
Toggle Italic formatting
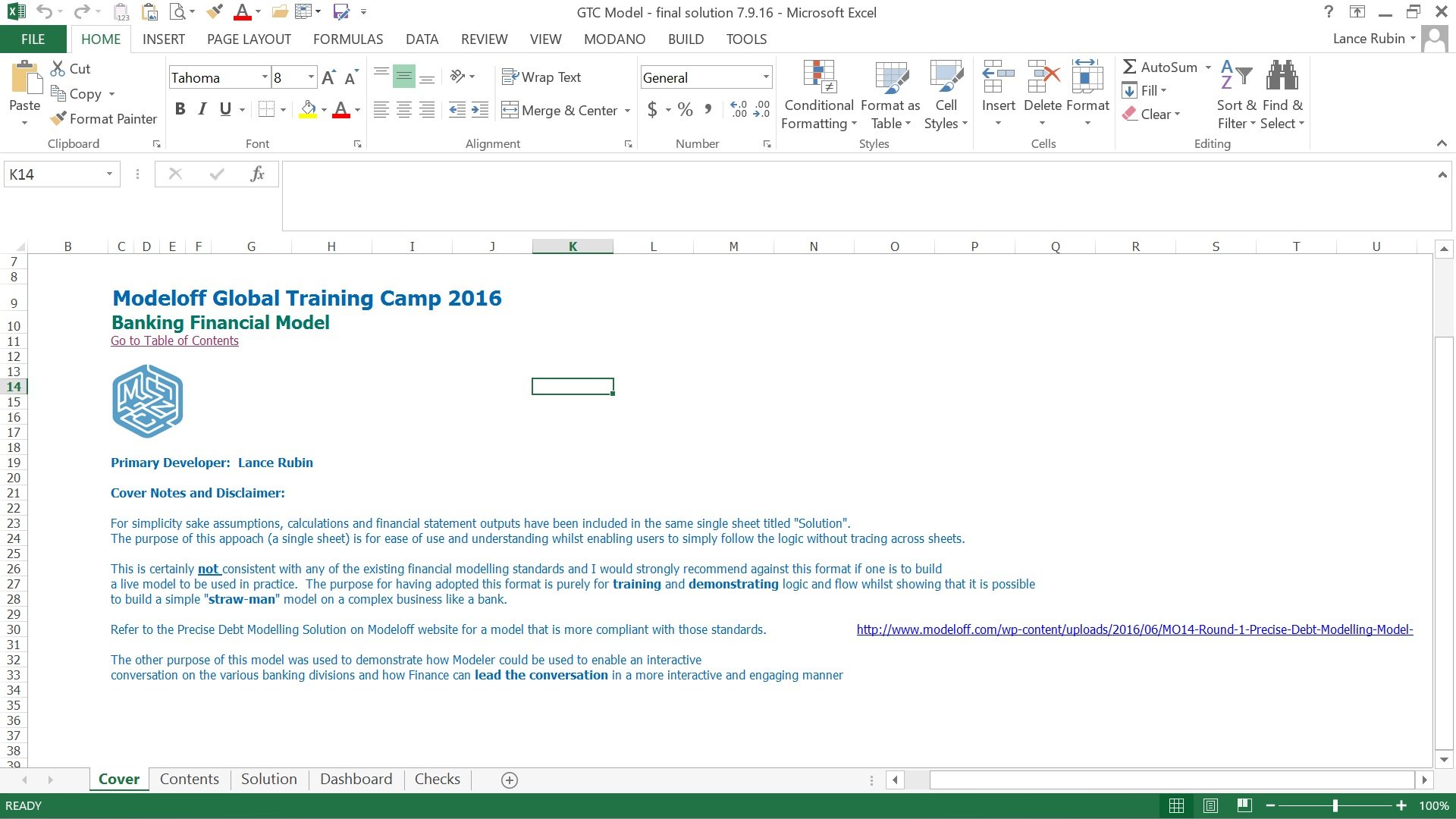(202, 109)
